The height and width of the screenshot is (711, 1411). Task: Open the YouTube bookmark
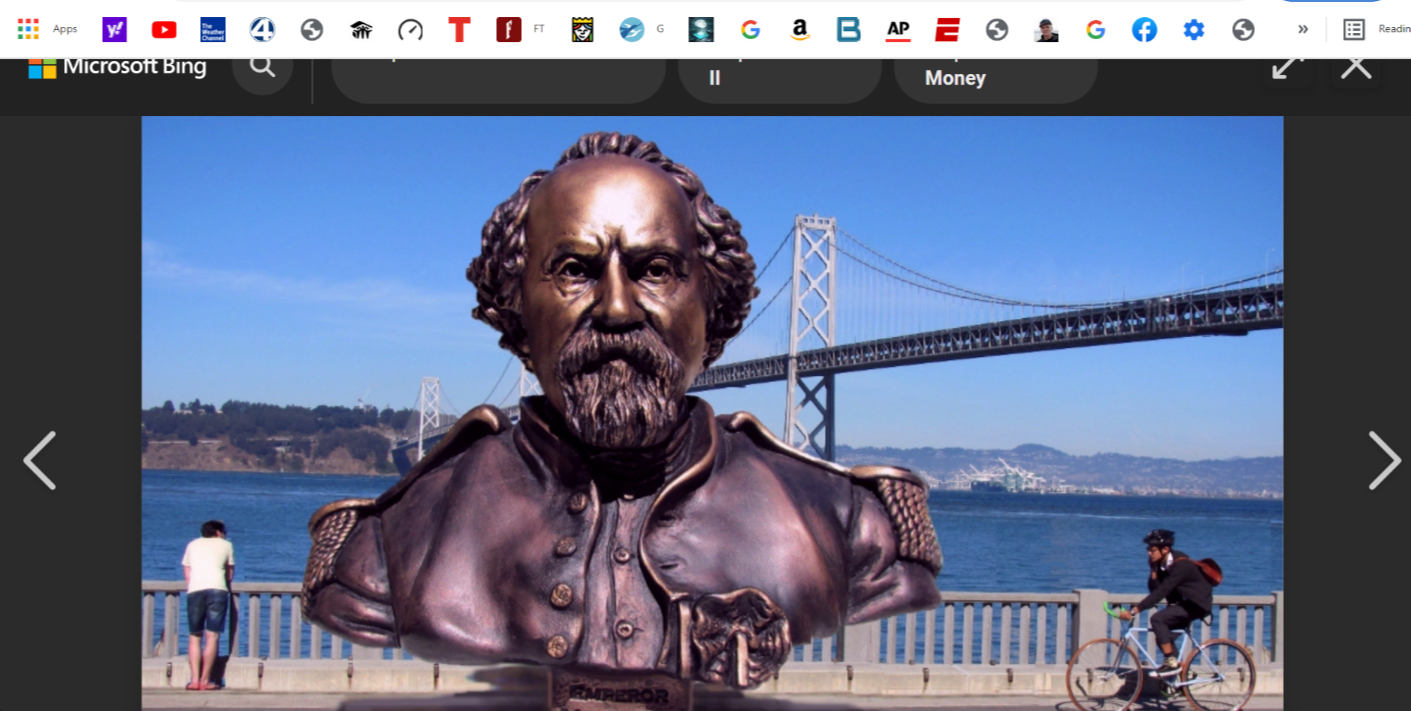coord(164,30)
